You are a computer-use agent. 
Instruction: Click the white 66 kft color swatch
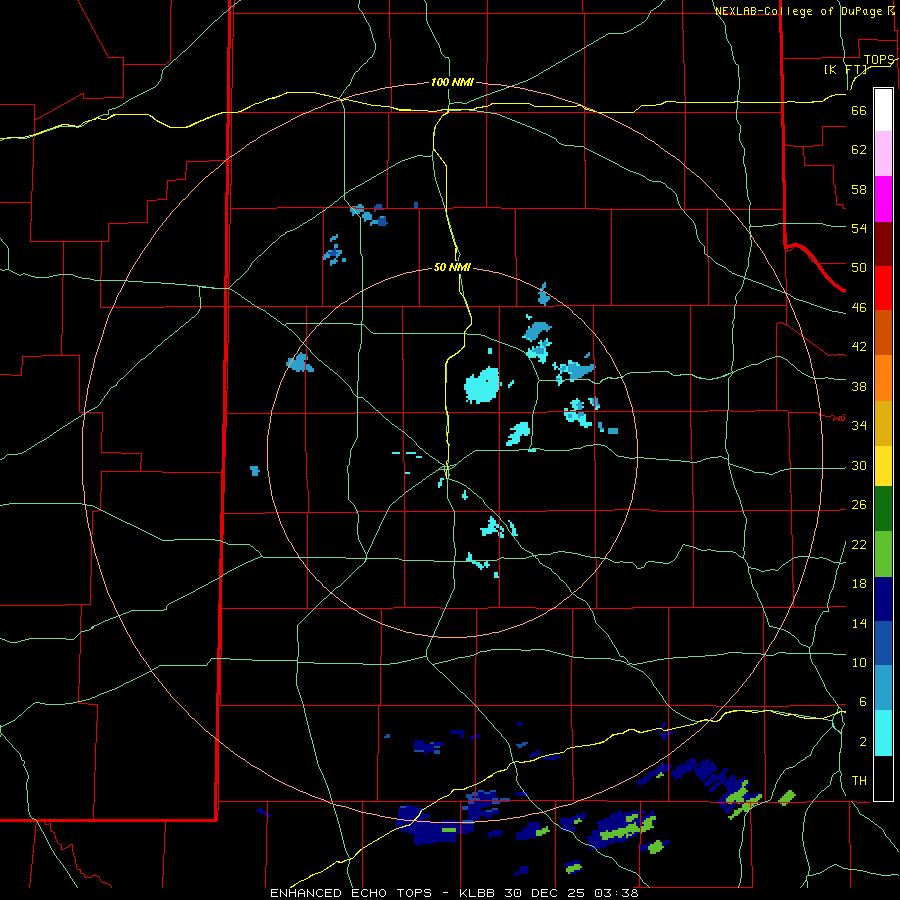(x=883, y=110)
